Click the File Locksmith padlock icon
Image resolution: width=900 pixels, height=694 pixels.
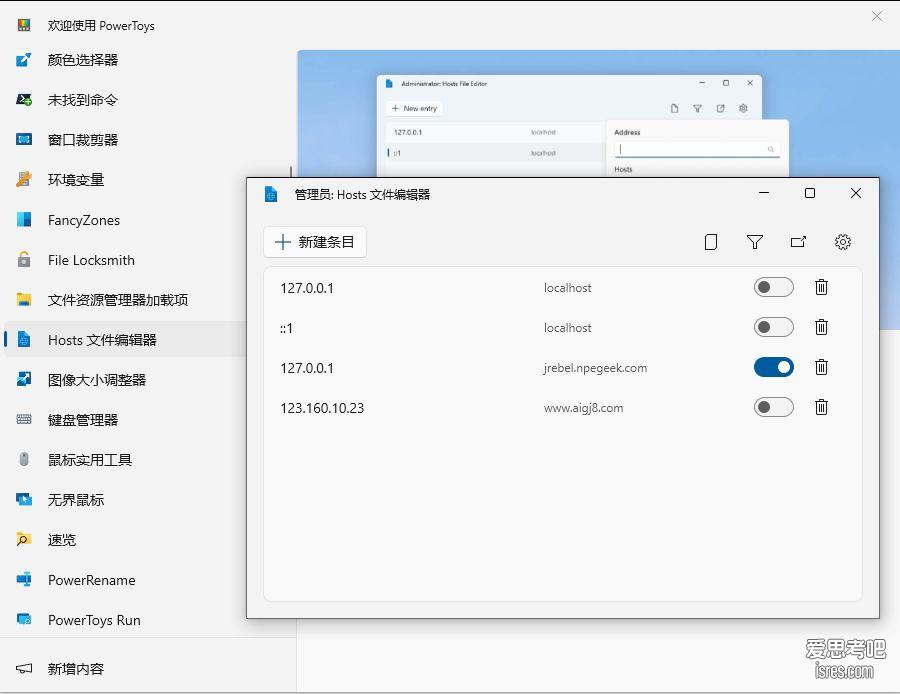pyautogui.click(x=24, y=259)
